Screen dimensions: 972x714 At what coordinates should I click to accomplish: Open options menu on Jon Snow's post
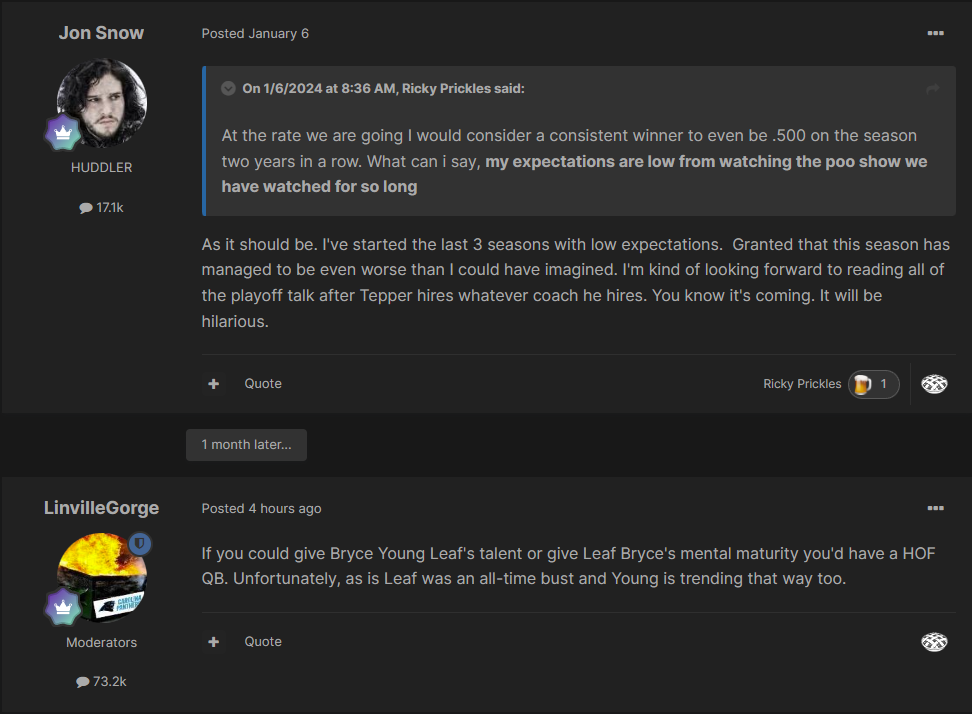pos(935,33)
